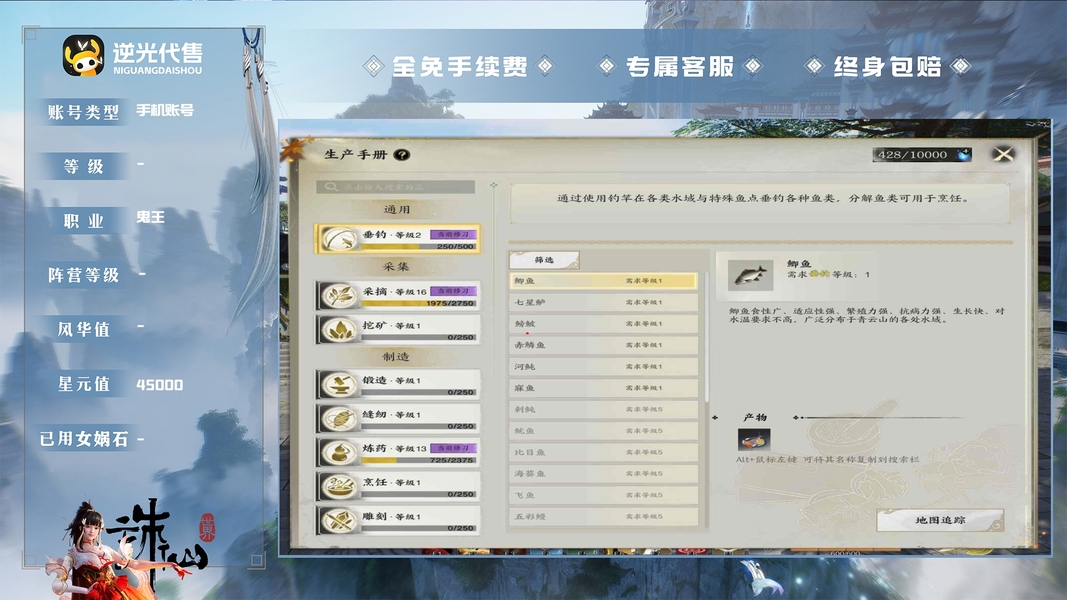The width and height of the screenshot is (1067, 600).
Task: Click the 专属客服 banner text
Action: pos(680,66)
